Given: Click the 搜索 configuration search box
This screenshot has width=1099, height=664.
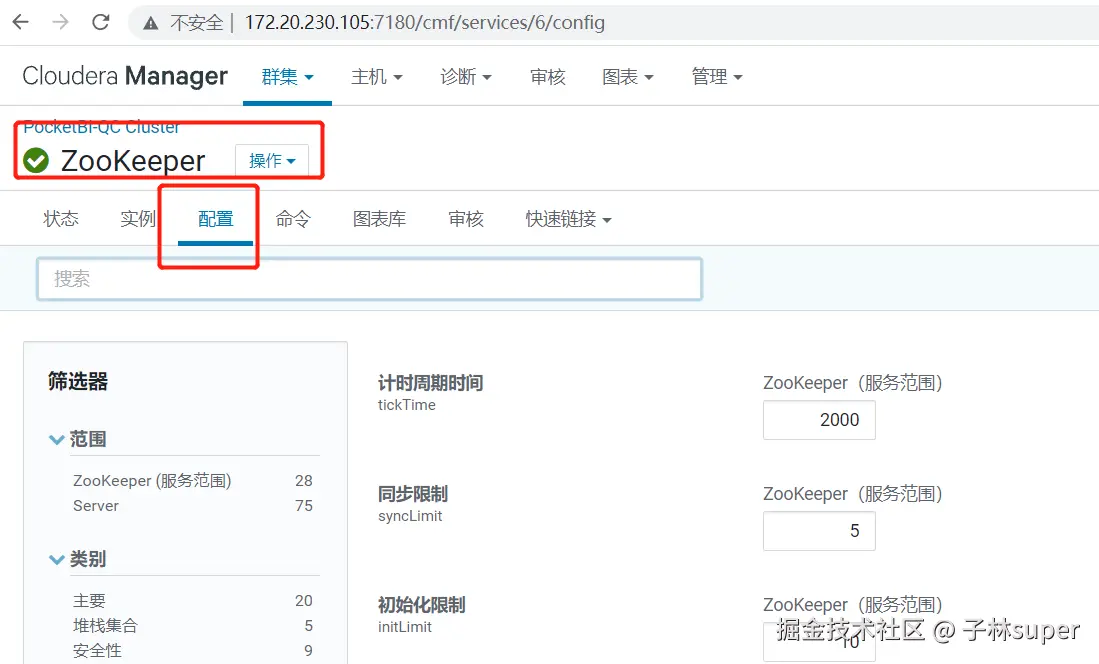Looking at the screenshot, I should pos(369,279).
